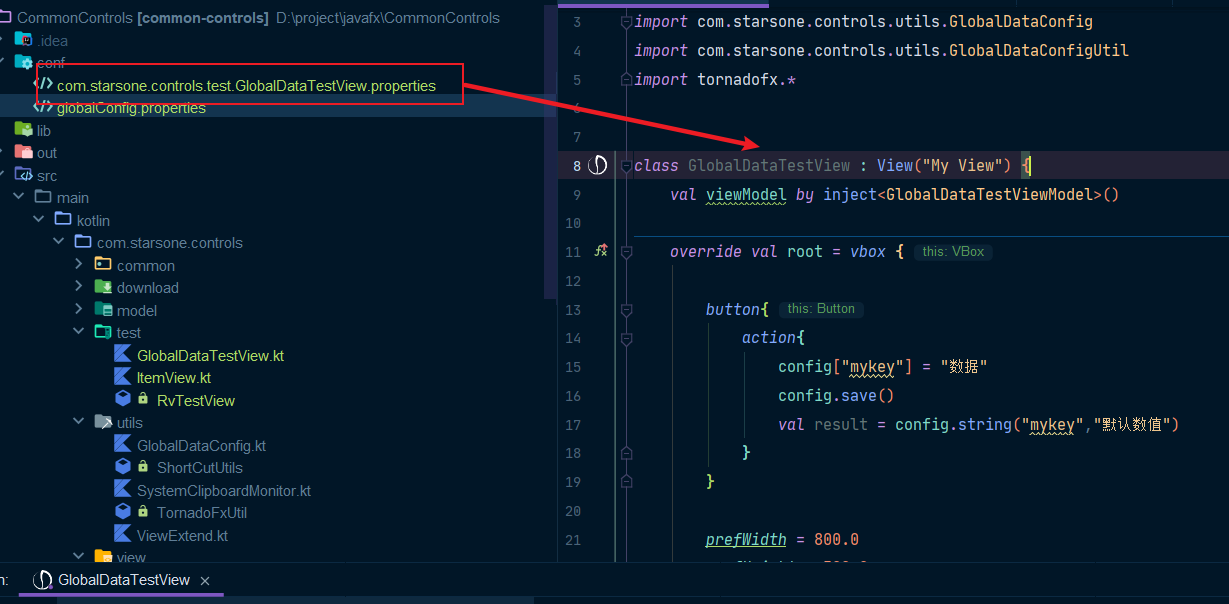Expand the common package node
This screenshot has height=604, width=1229.
79,265
